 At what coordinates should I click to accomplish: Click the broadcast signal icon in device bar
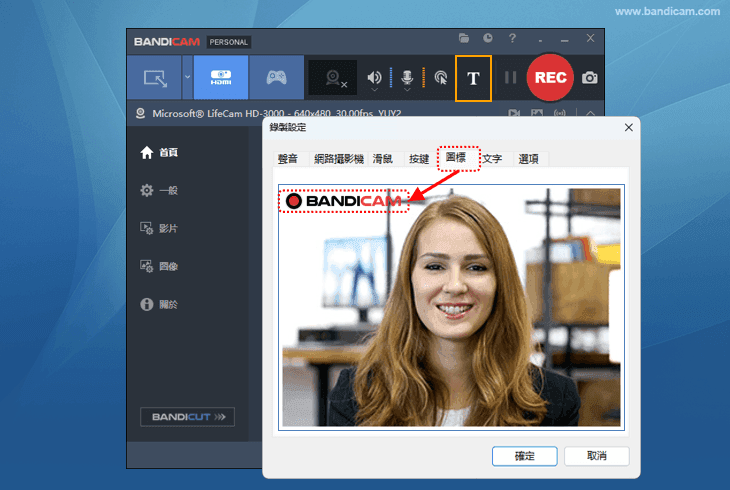(560, 113)
